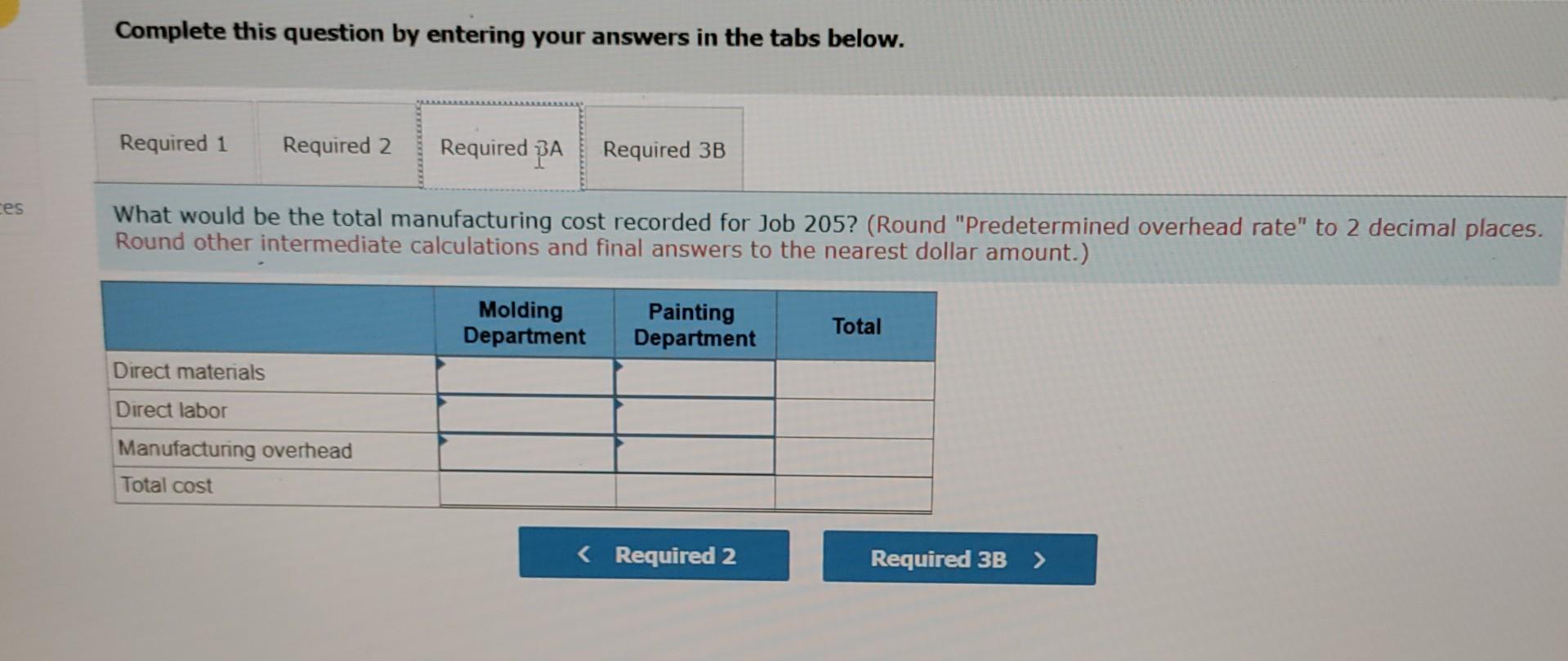Viewport: 1568px width, 661px height.
Task: Switch to the Required 1 tab
Action: coord(173,144)
